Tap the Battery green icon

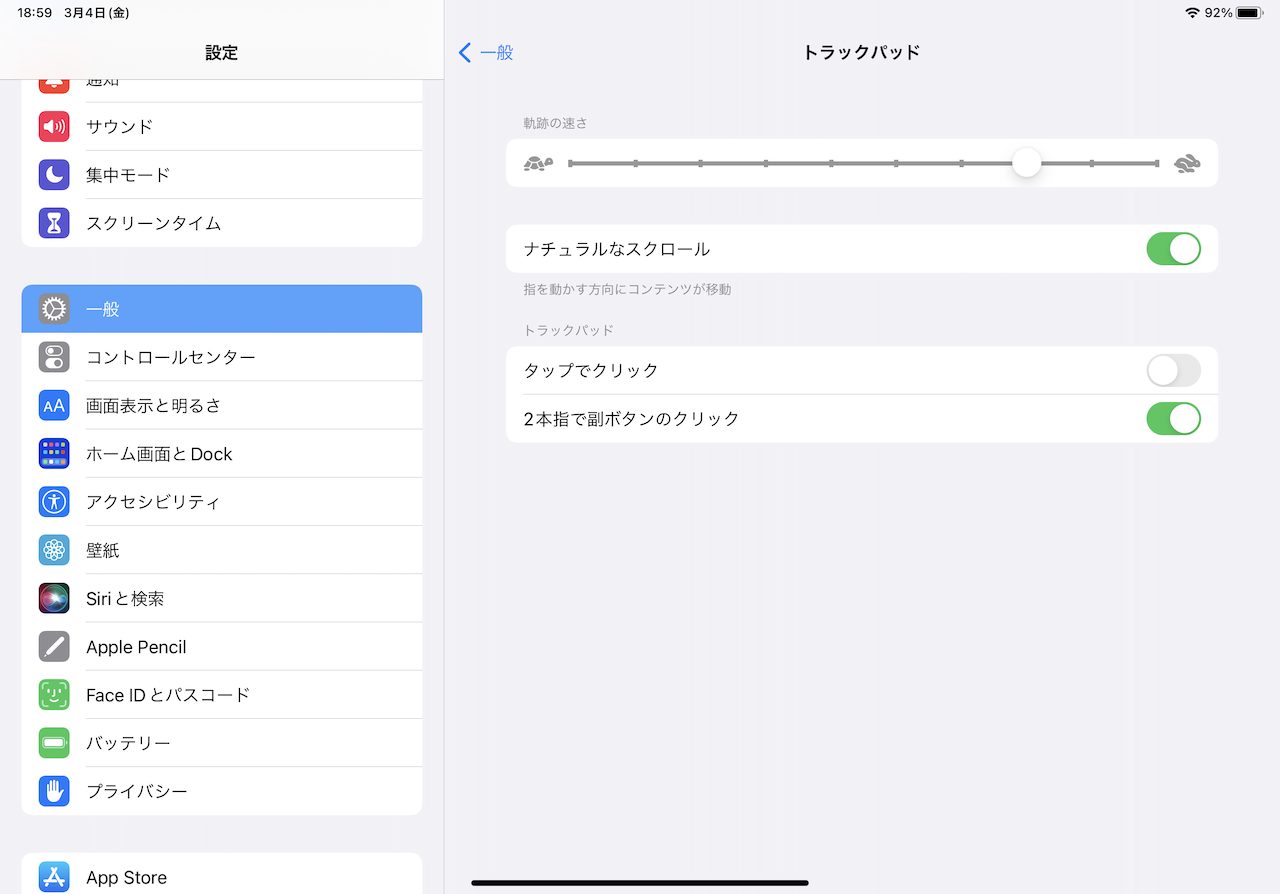tap(54, 743)
